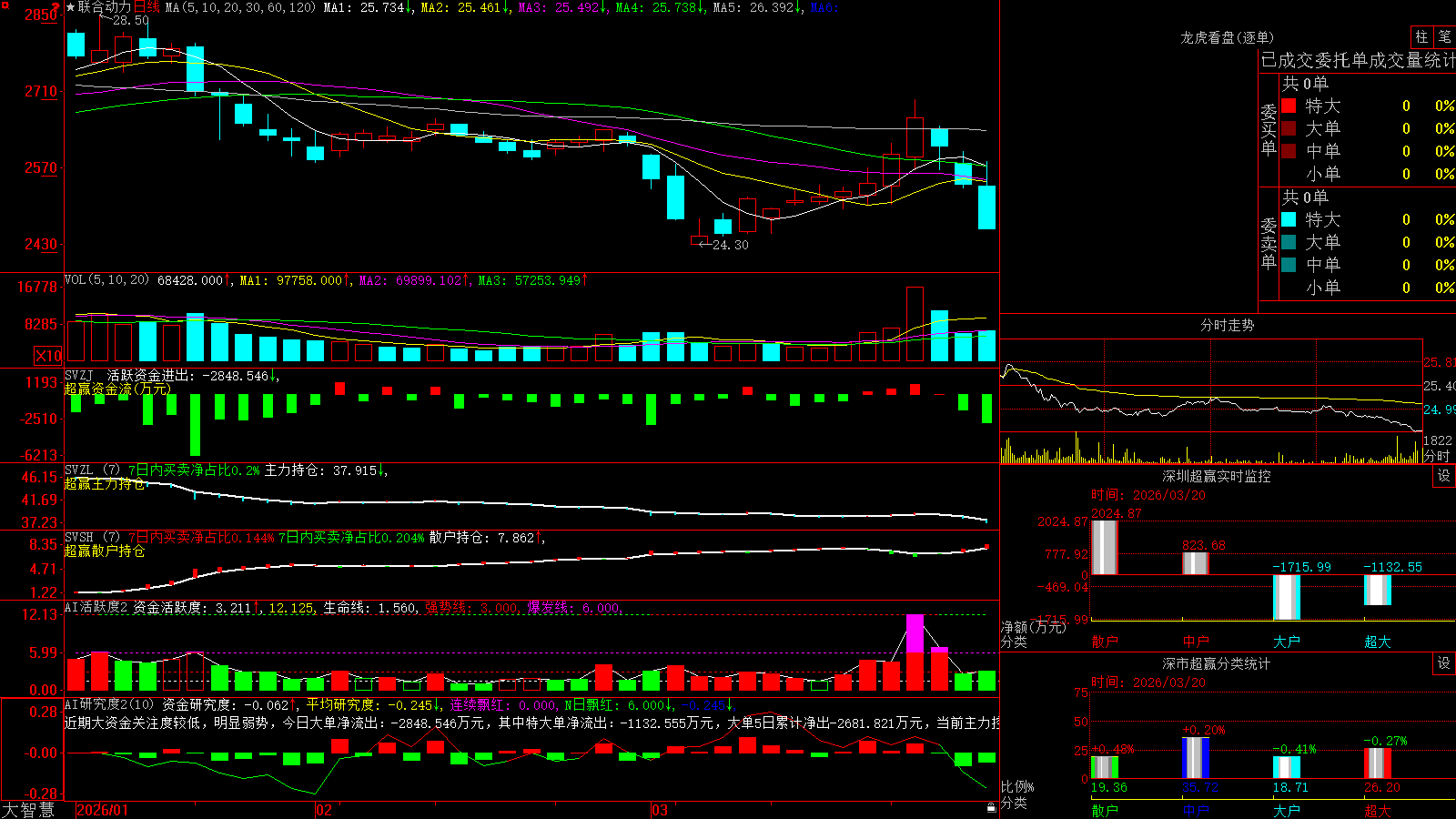Click the 散户 2024.87 bar in real-time monitor

[x=1105, y=547]
